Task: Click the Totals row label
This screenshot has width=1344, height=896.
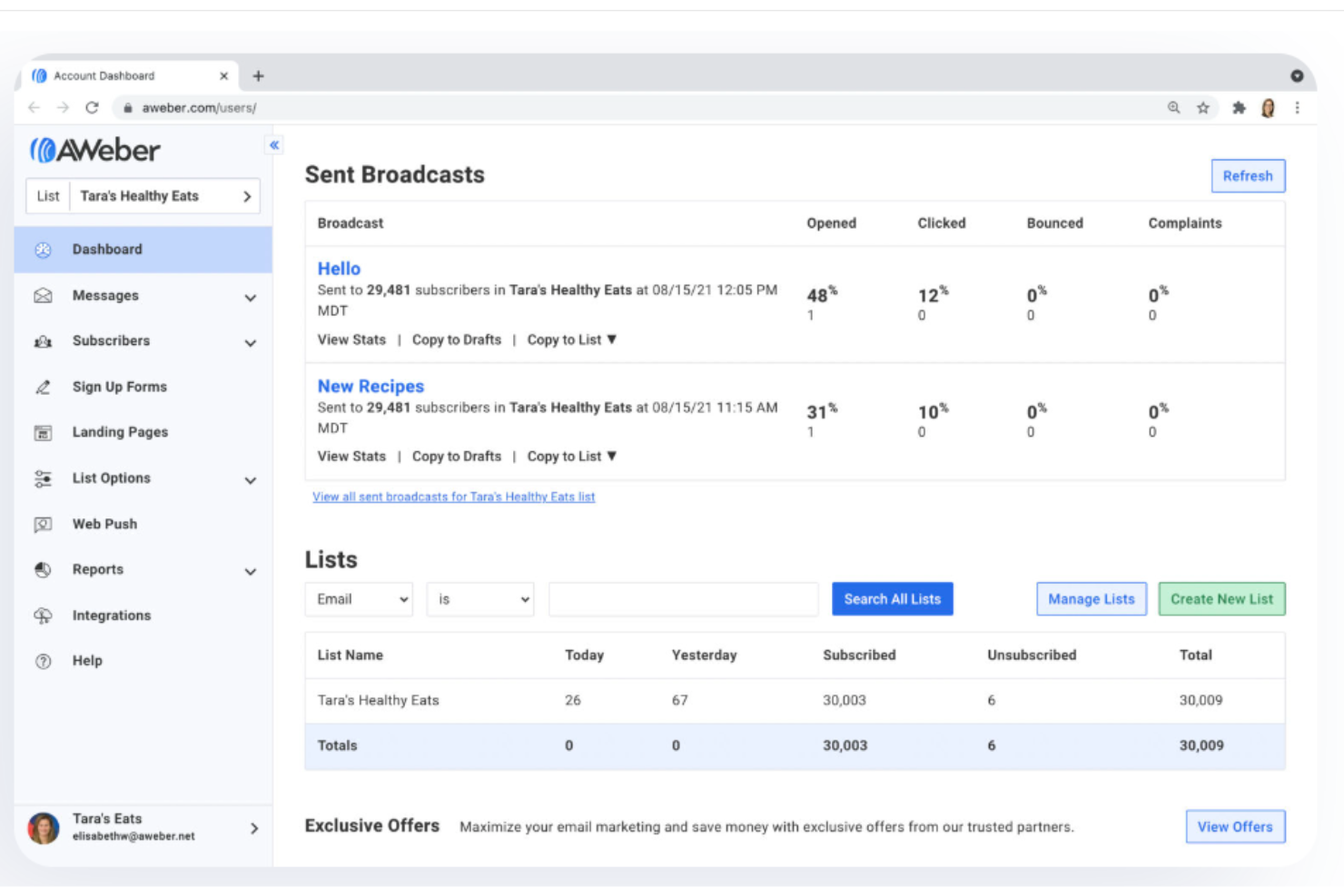Action: (337, 745)
